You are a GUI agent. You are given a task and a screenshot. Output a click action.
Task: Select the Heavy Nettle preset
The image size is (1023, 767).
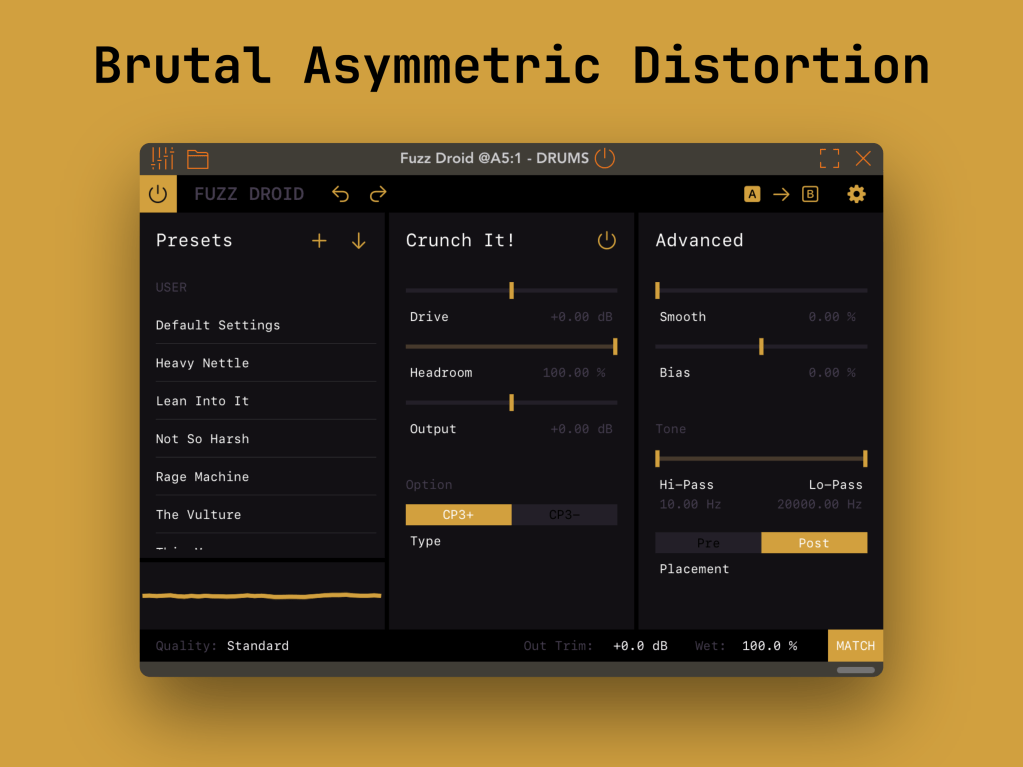202,363
